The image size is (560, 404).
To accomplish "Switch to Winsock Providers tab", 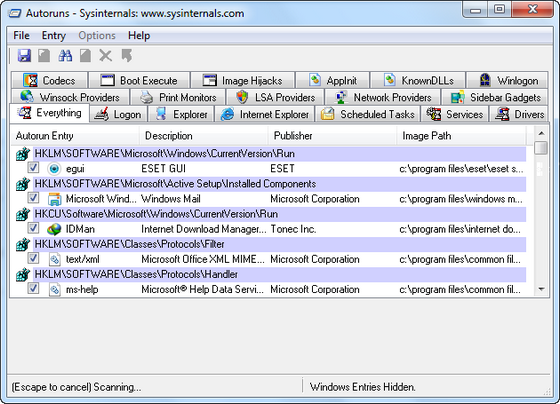I will point(70,97).
